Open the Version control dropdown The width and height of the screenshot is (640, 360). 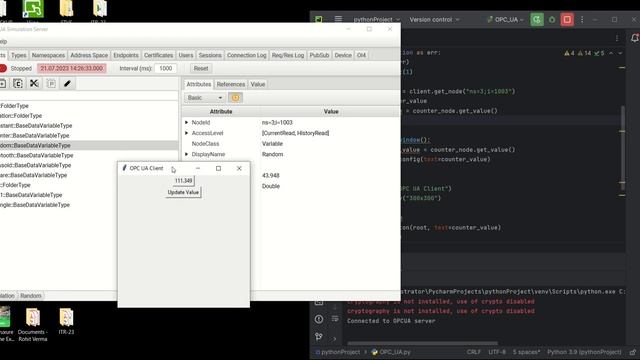point(434,20)
